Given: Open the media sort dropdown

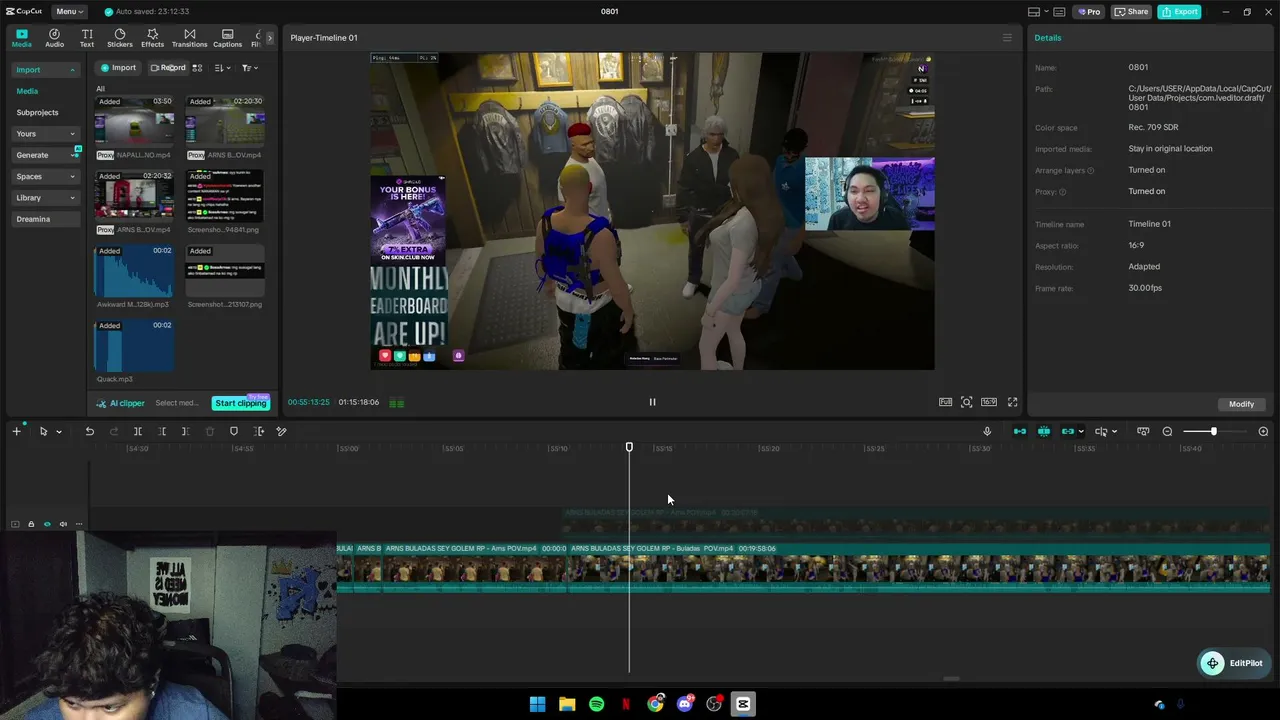Looking at the screenshot, I should pyautogui.click(x=222, y=68).
